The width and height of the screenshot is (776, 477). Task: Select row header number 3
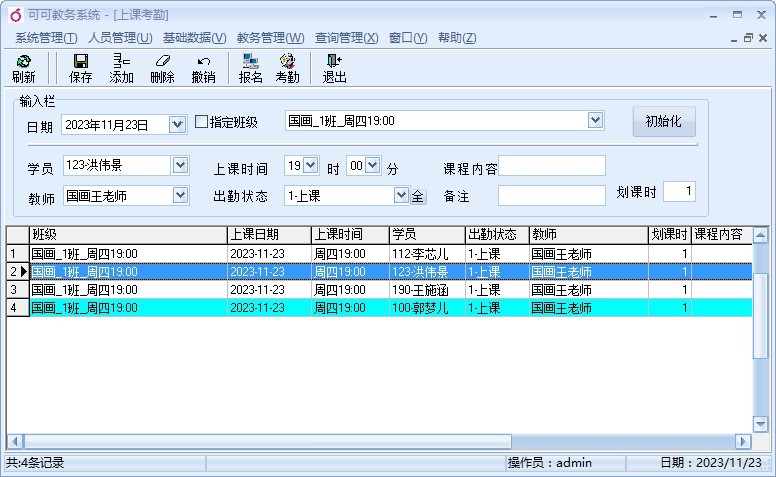coord(18,290)
